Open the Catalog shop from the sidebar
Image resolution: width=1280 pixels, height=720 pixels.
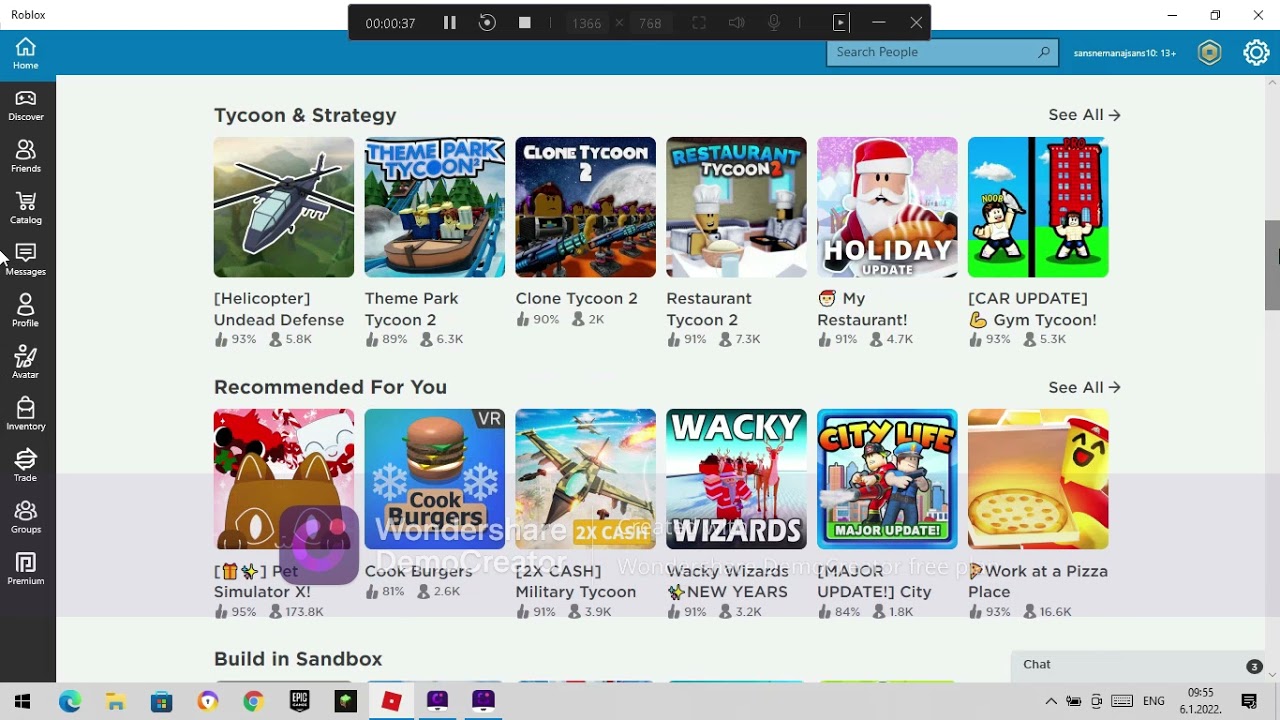[x=26, y=208]
